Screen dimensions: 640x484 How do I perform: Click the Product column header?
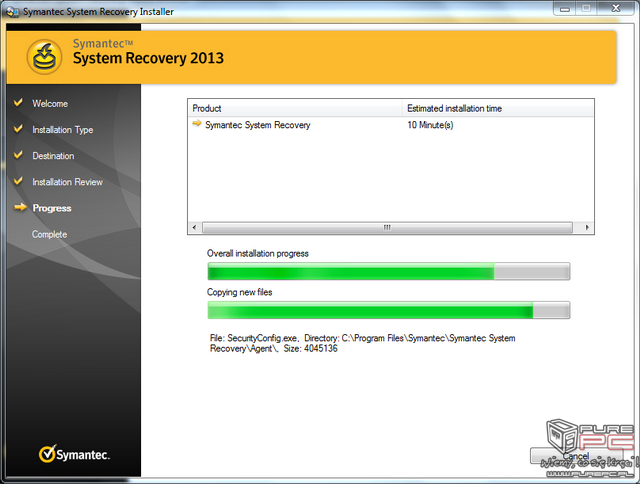(295, 109)
